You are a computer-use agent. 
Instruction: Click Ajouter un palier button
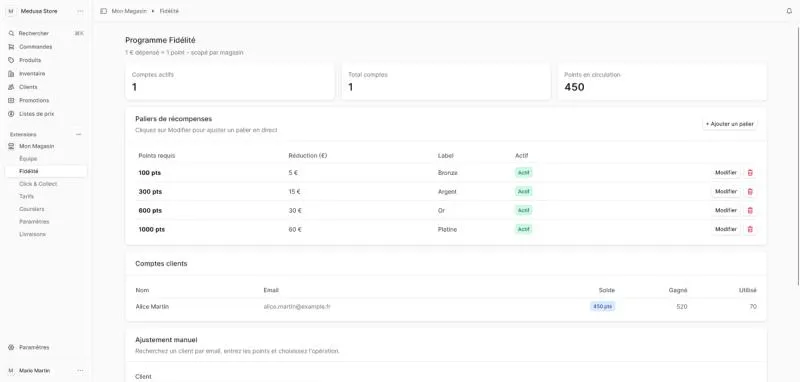coord(730,124)
